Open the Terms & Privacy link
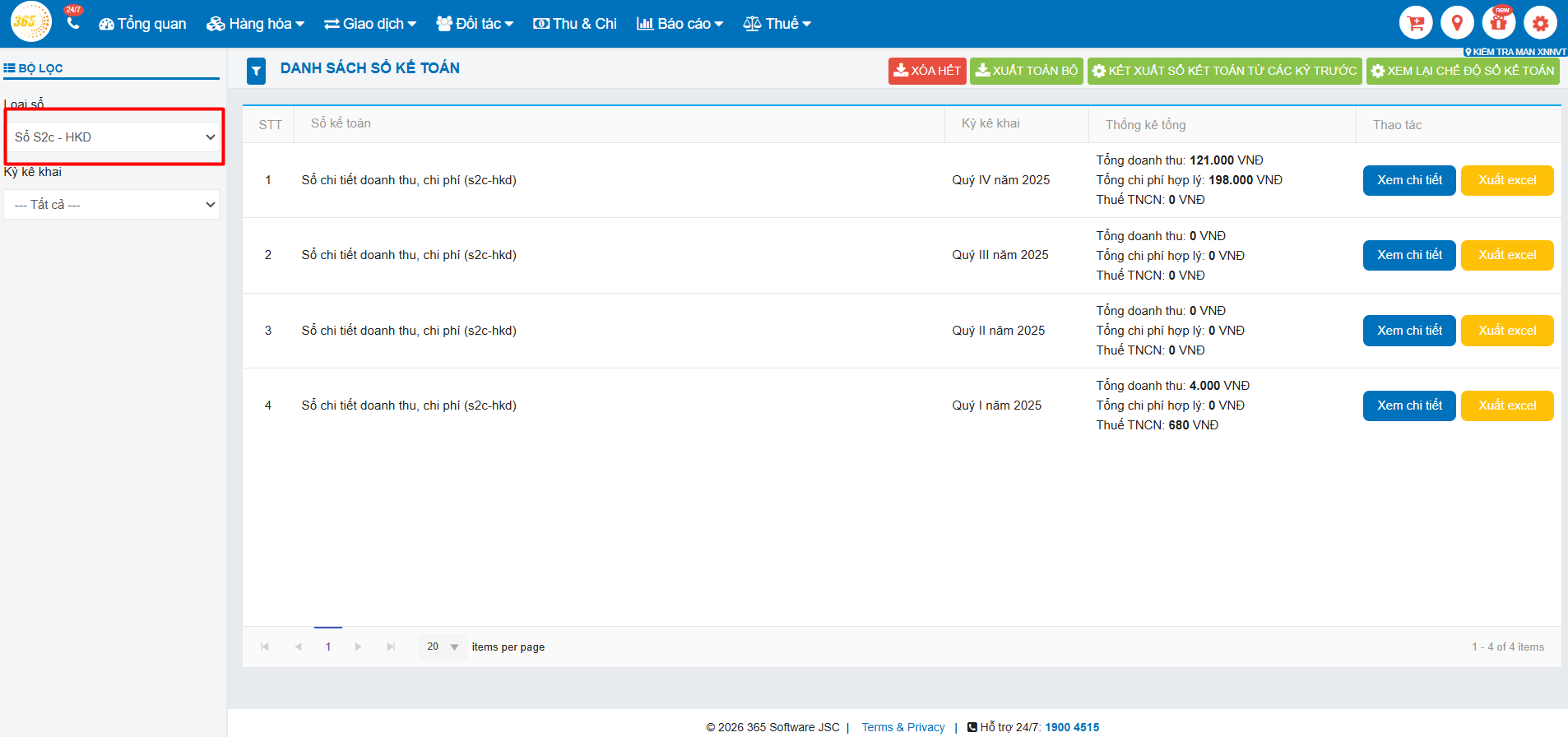1568x737 pixels. pos(902,727)
